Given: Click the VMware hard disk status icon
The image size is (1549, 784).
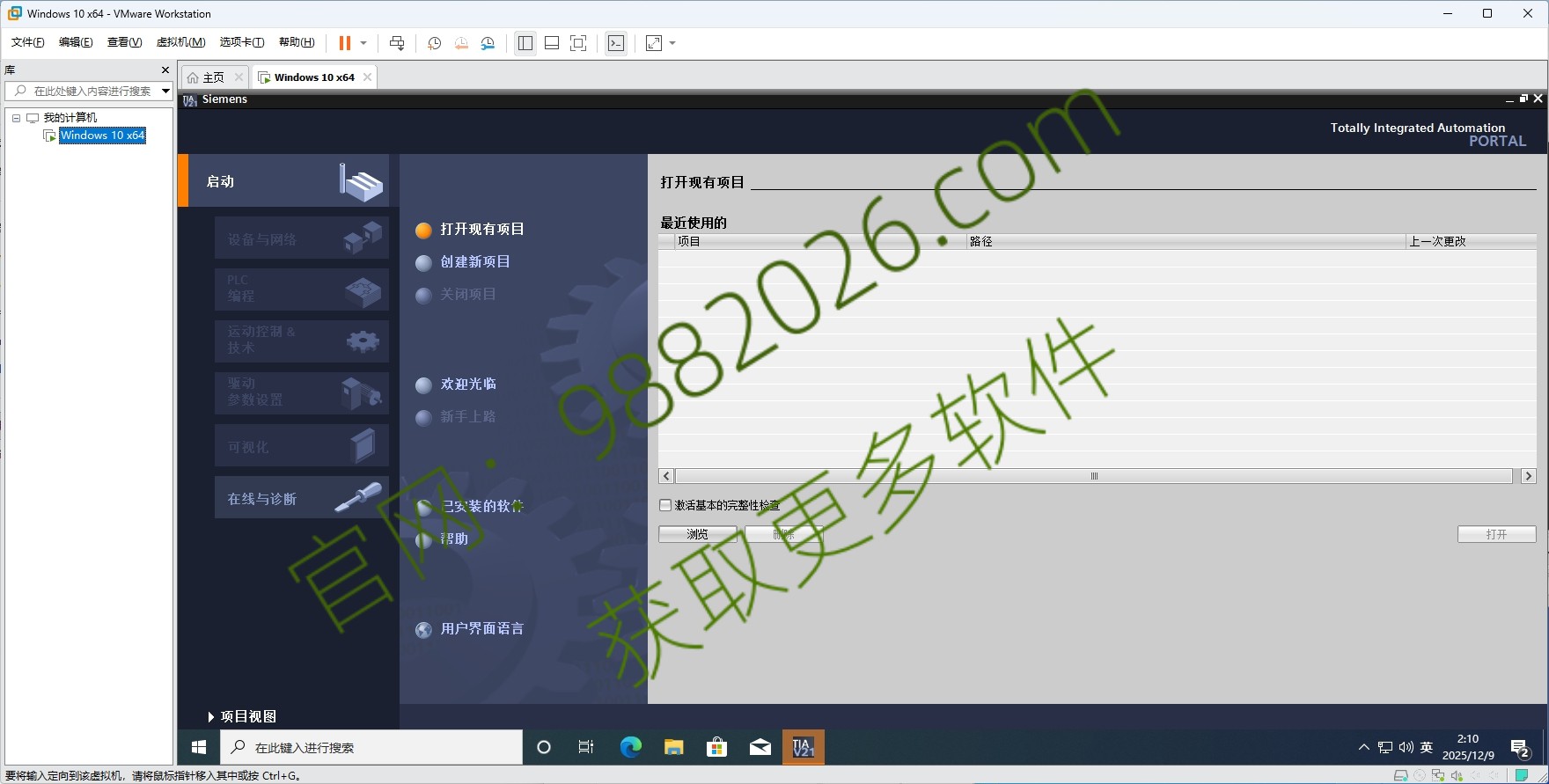Looking at the screenshot, I should tap(1401, 775).
